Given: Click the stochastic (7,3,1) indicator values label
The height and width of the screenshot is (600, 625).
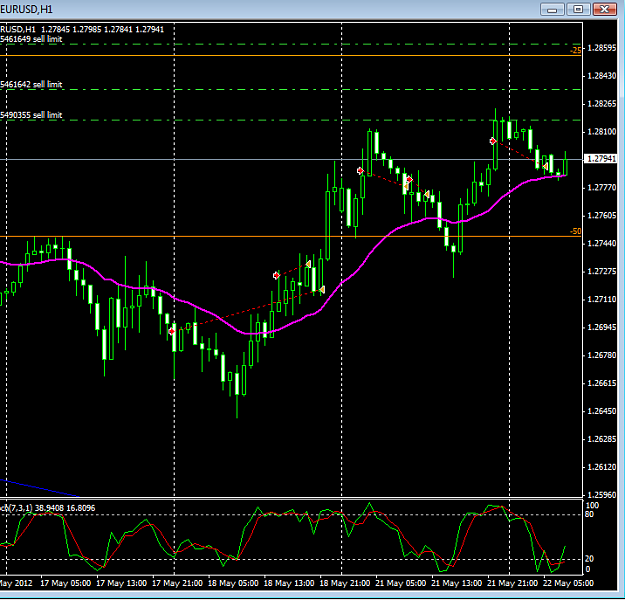Looking at the screenshot, I should 48,508.
